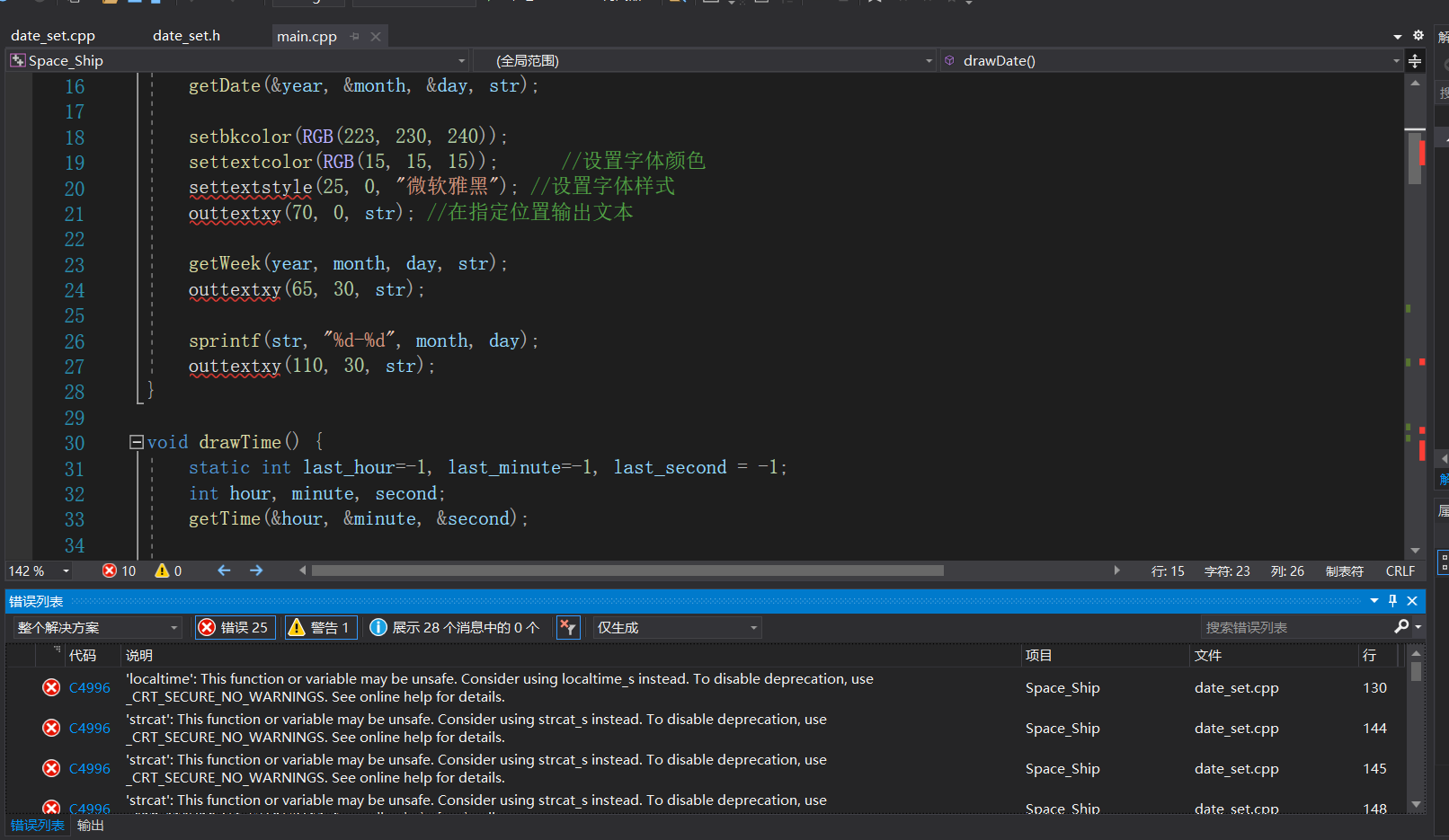Navigate forward with the right arrow
Viewport: 1449px width, 840px height.
click(x=256, y=570)
